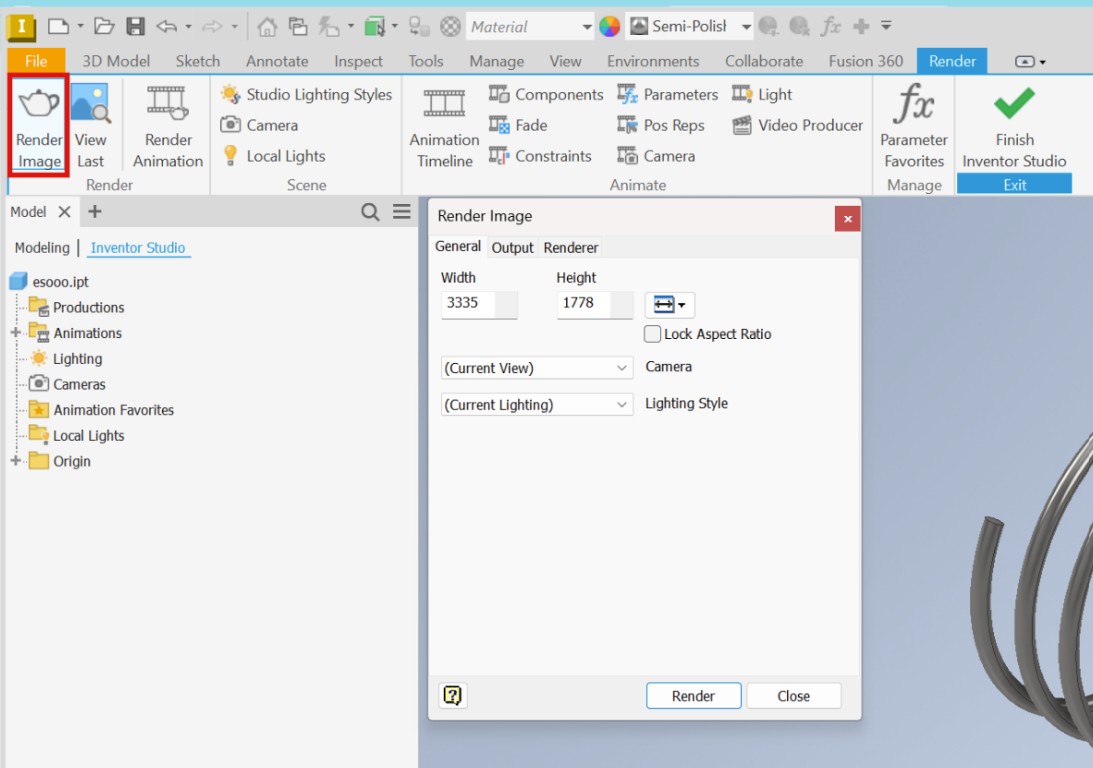Close the Model browser panel
The height and width of the screenshot is (768, 1093).
(x=64, y=212)
